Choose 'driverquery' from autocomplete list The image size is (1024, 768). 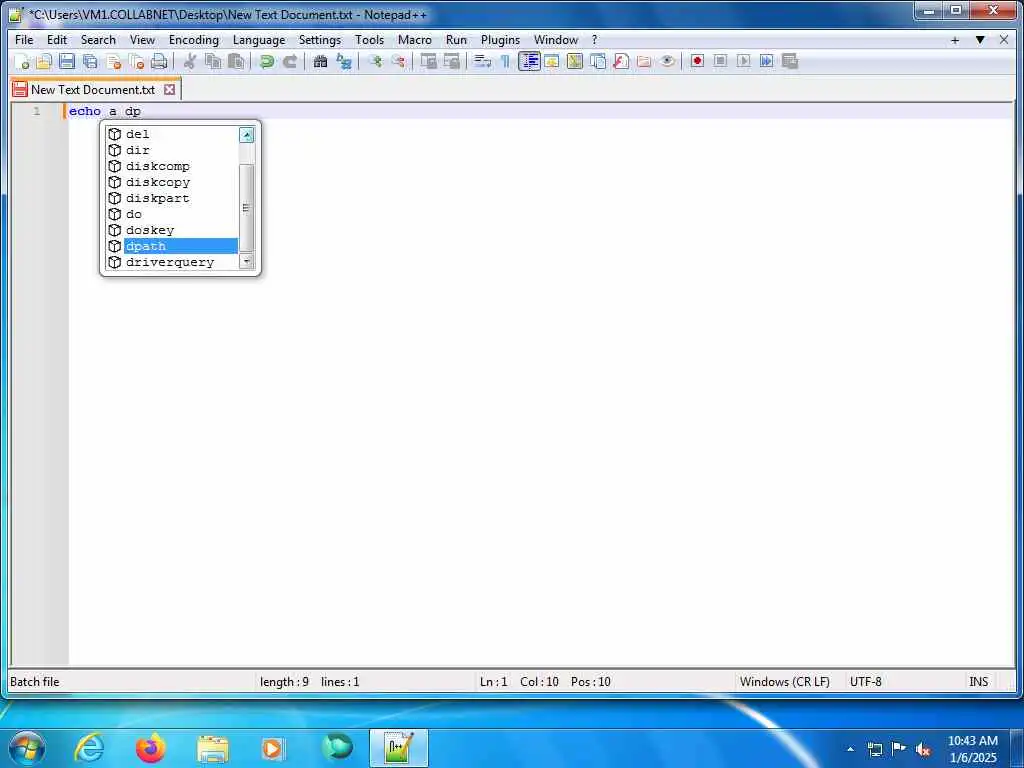click(172, 262)
